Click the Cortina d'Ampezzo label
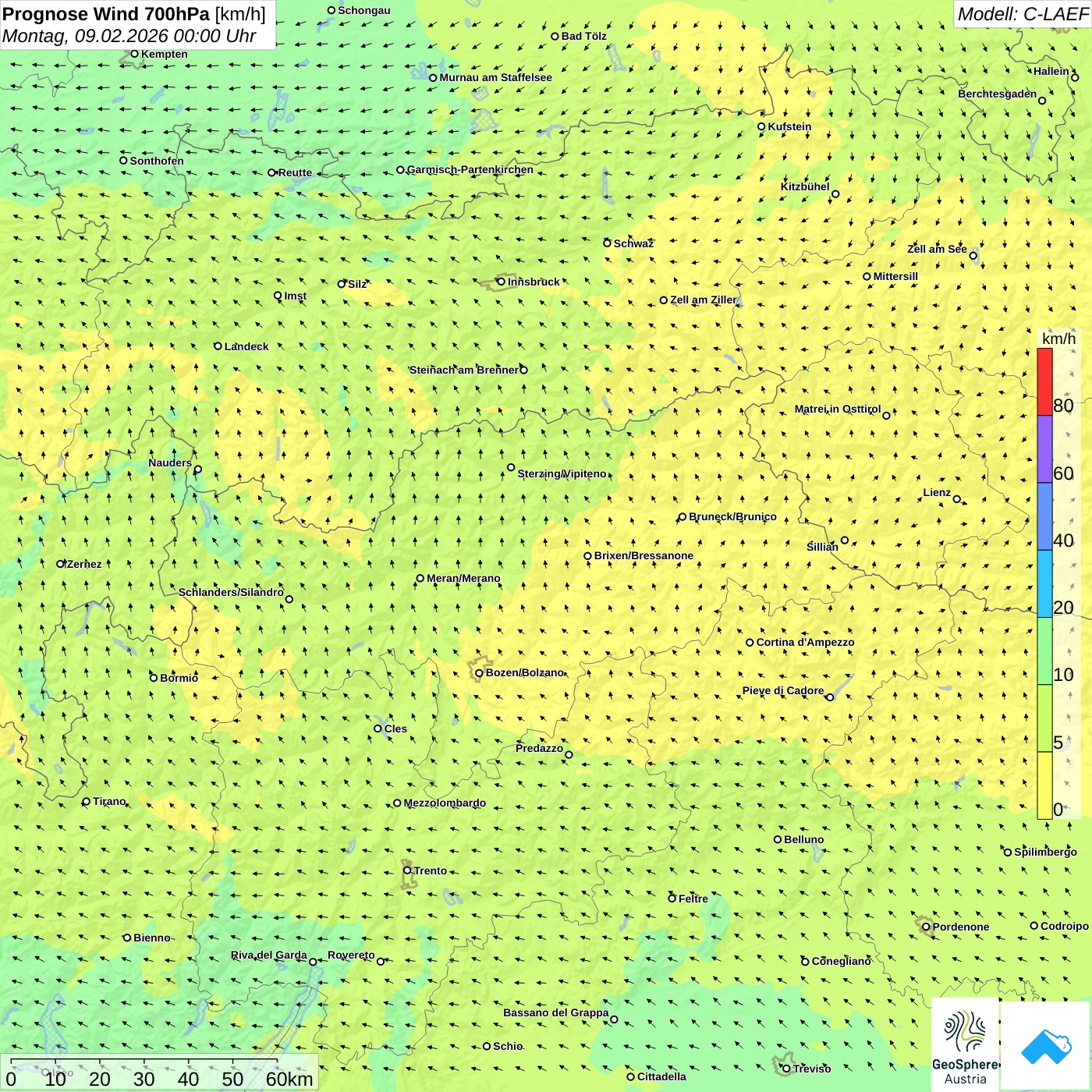The width and height of the screenshot is (1092, 1092). tap(805, 642)
